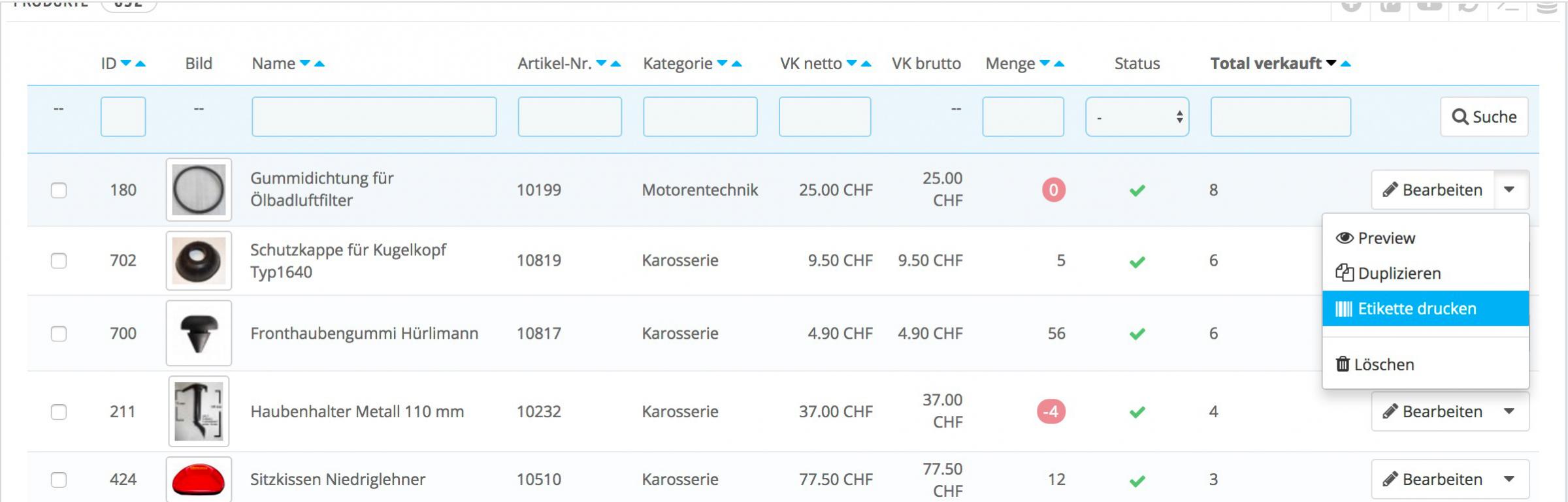This screenshot has width=1568, height=502.
Task: Check the box for product 211
Action: click(x=59, y=412)
